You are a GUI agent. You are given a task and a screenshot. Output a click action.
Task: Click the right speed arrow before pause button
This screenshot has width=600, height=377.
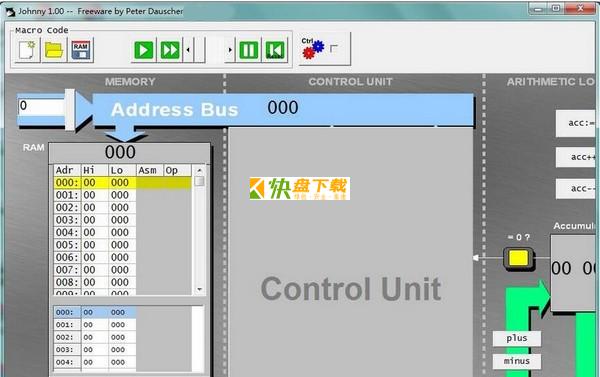[230, 50]
